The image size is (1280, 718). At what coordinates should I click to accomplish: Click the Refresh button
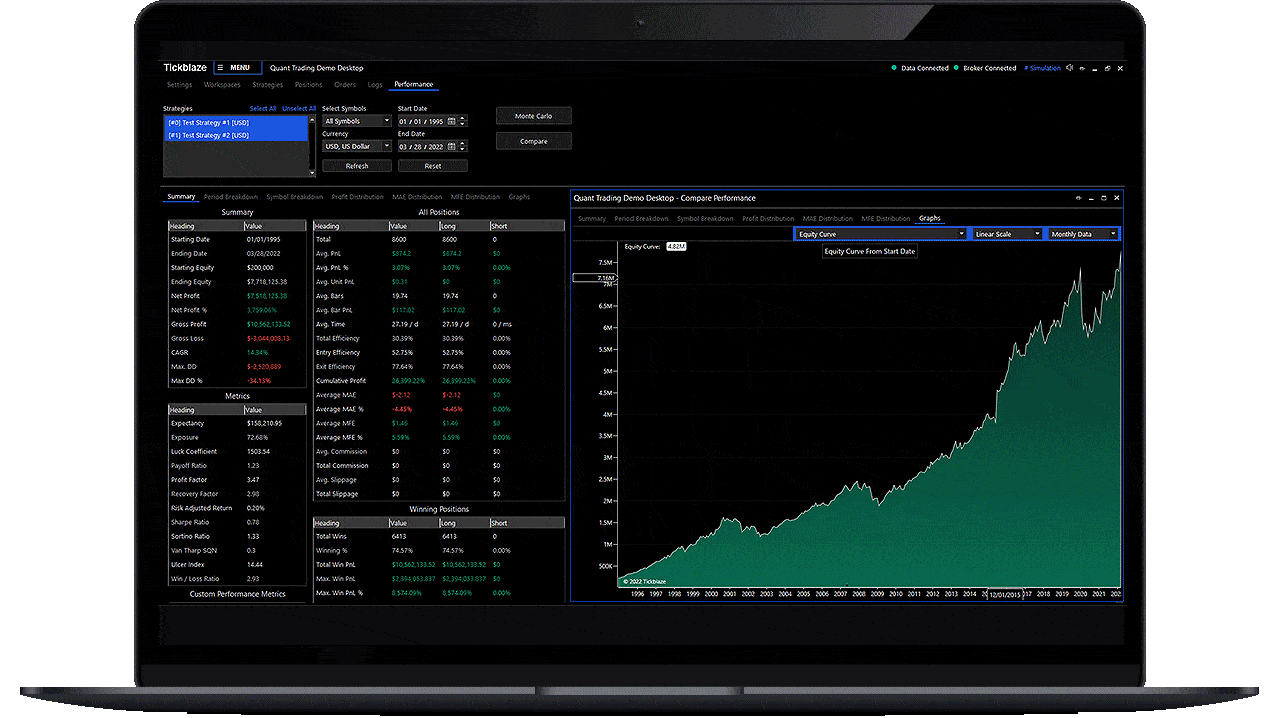click(357, 166)
